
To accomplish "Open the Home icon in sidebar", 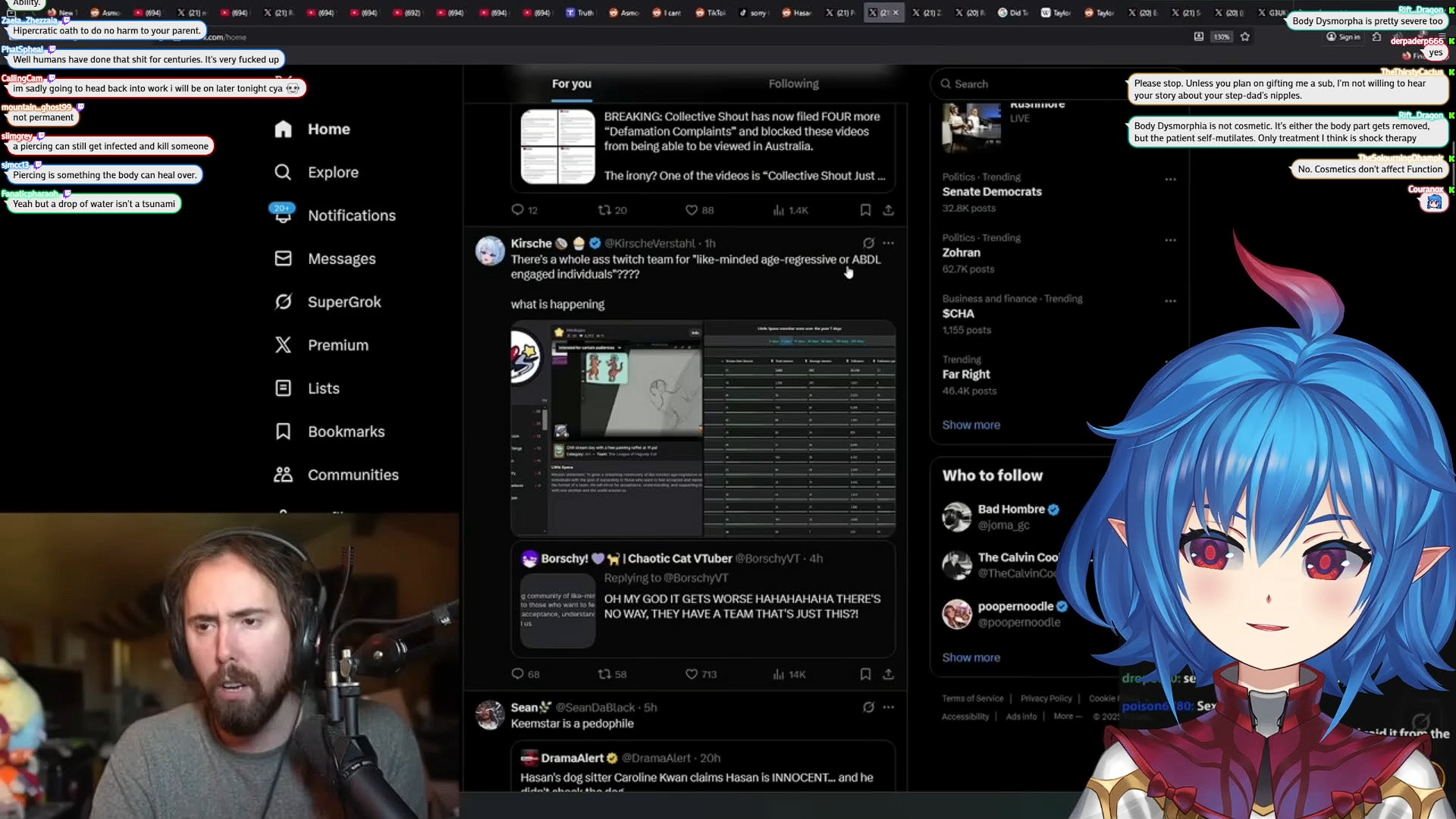I will point(283,130).
